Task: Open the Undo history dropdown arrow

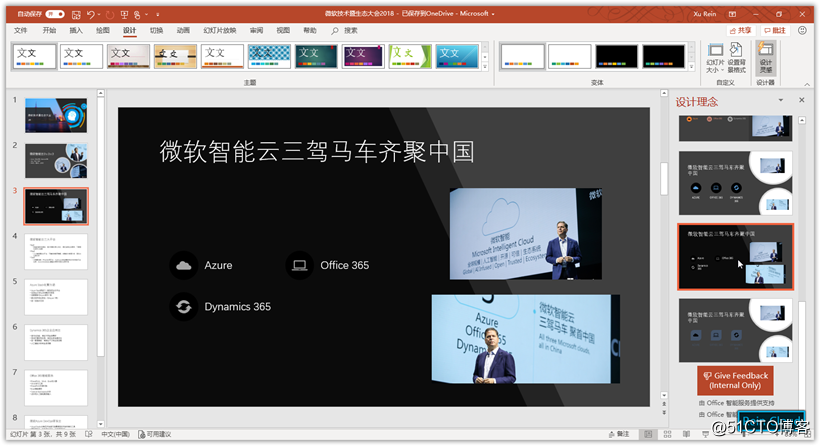Action: coord(99,15)
